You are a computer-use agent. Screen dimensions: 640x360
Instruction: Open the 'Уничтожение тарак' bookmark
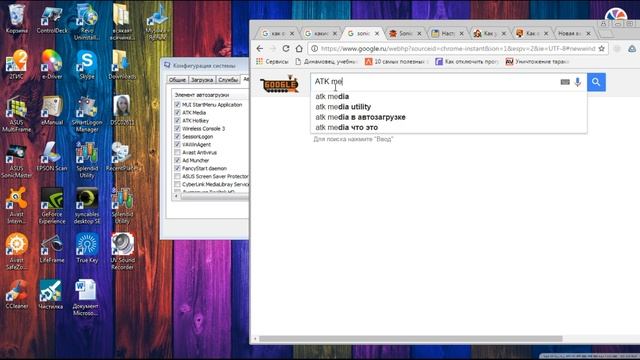point(538,62)
